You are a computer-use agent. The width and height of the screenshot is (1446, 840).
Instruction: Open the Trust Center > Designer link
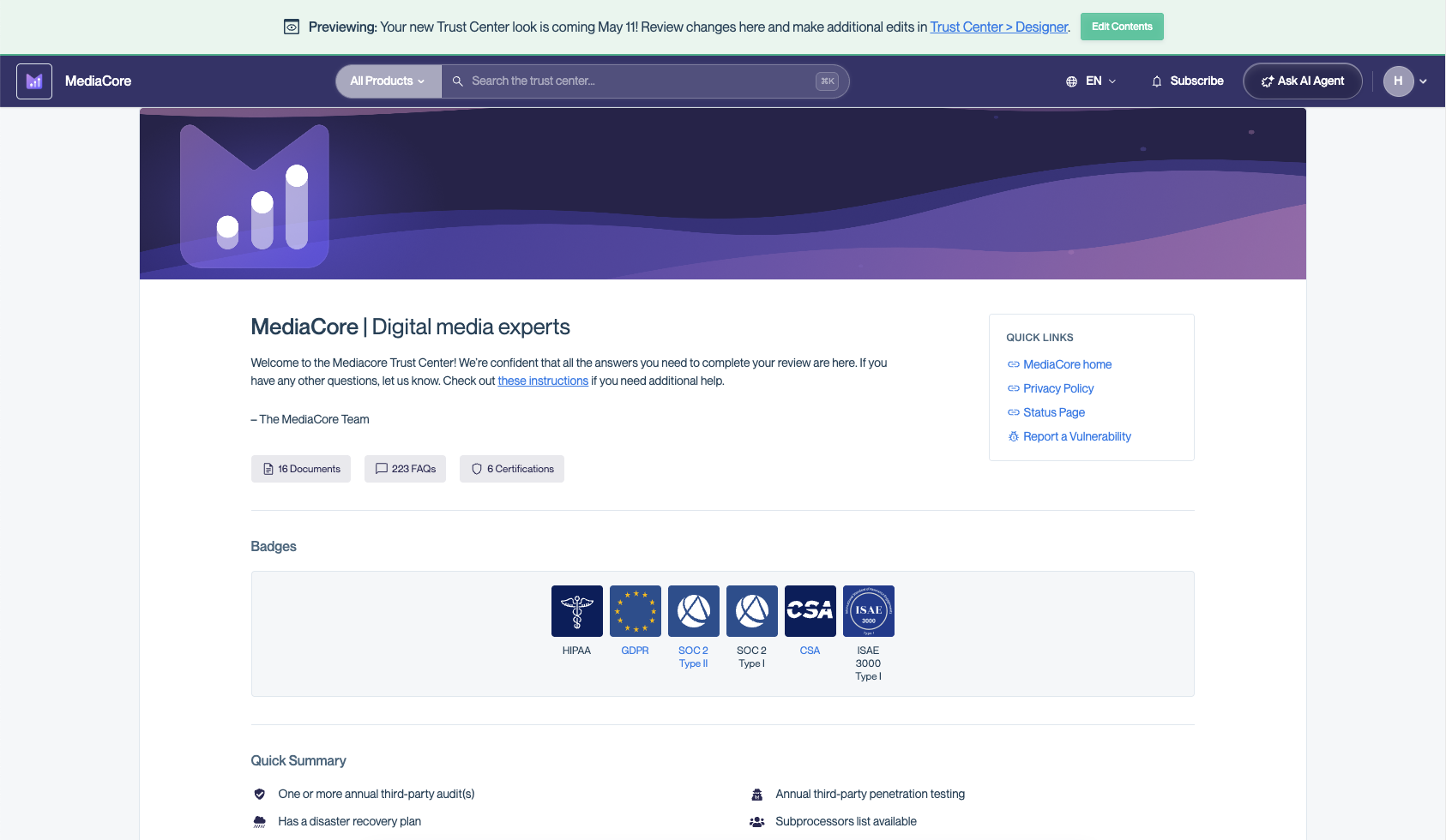(x=998, y=27)
